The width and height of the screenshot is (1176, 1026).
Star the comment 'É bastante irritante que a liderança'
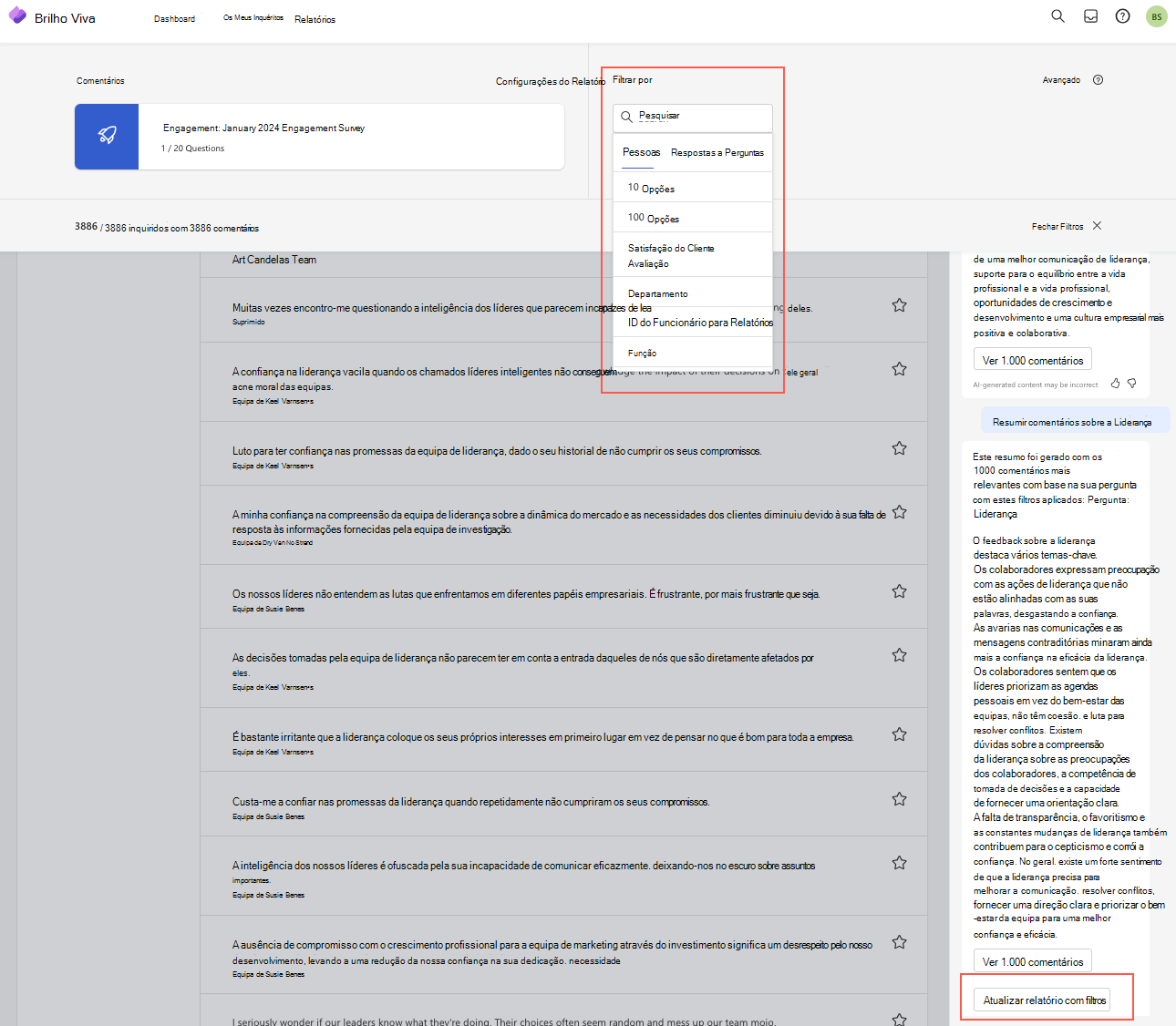point(899,734)
